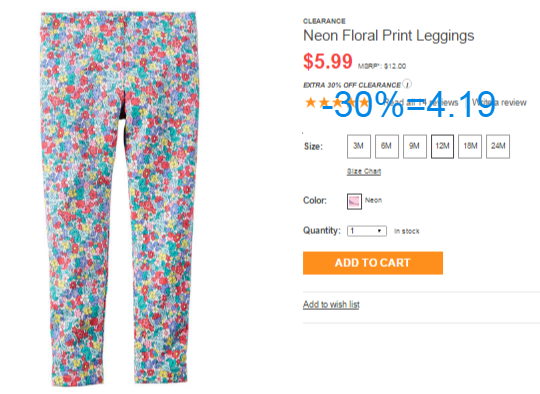Select the Neon color swatch

point(354,201)
